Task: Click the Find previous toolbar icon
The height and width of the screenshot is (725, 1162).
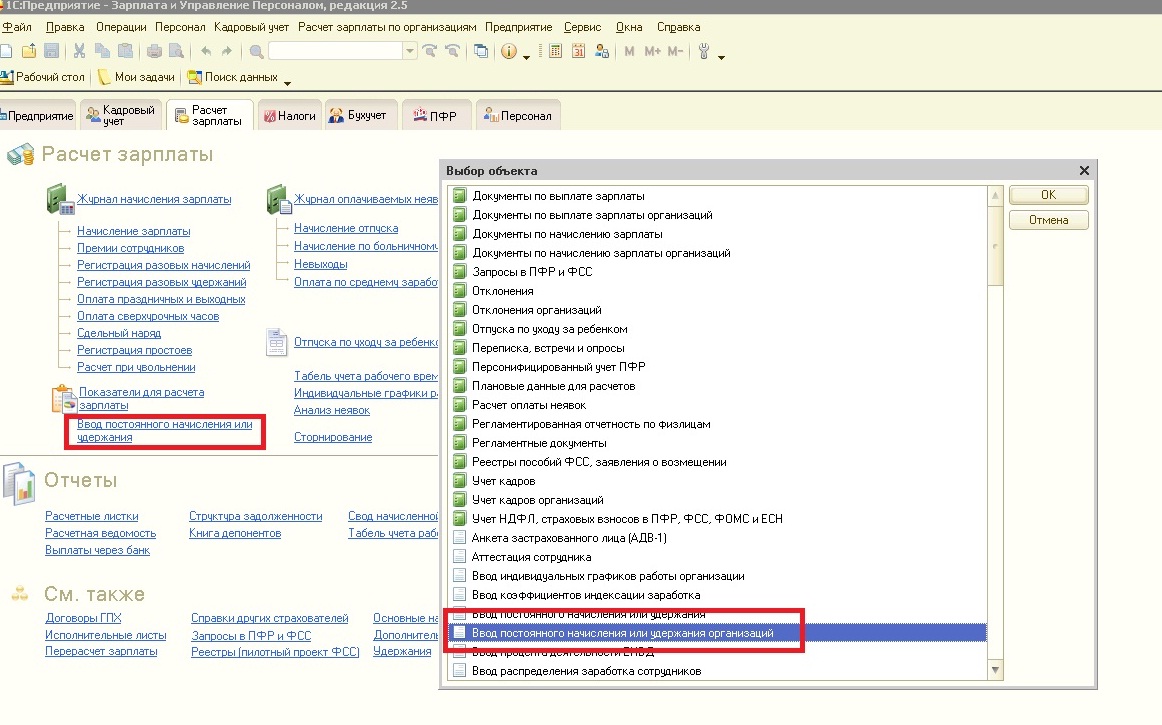Action: tap(453, 51)
